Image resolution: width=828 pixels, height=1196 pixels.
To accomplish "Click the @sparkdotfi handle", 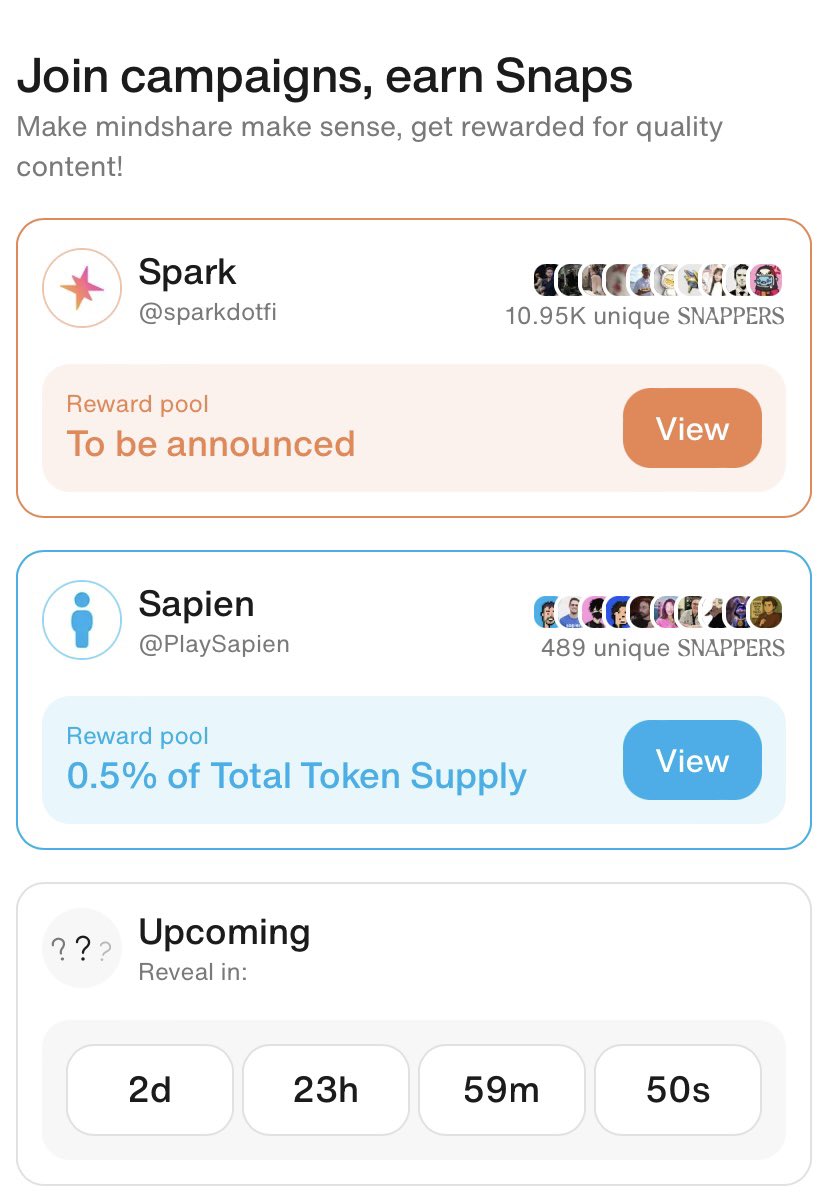I will pyautogui.click(x=207, y=312).
